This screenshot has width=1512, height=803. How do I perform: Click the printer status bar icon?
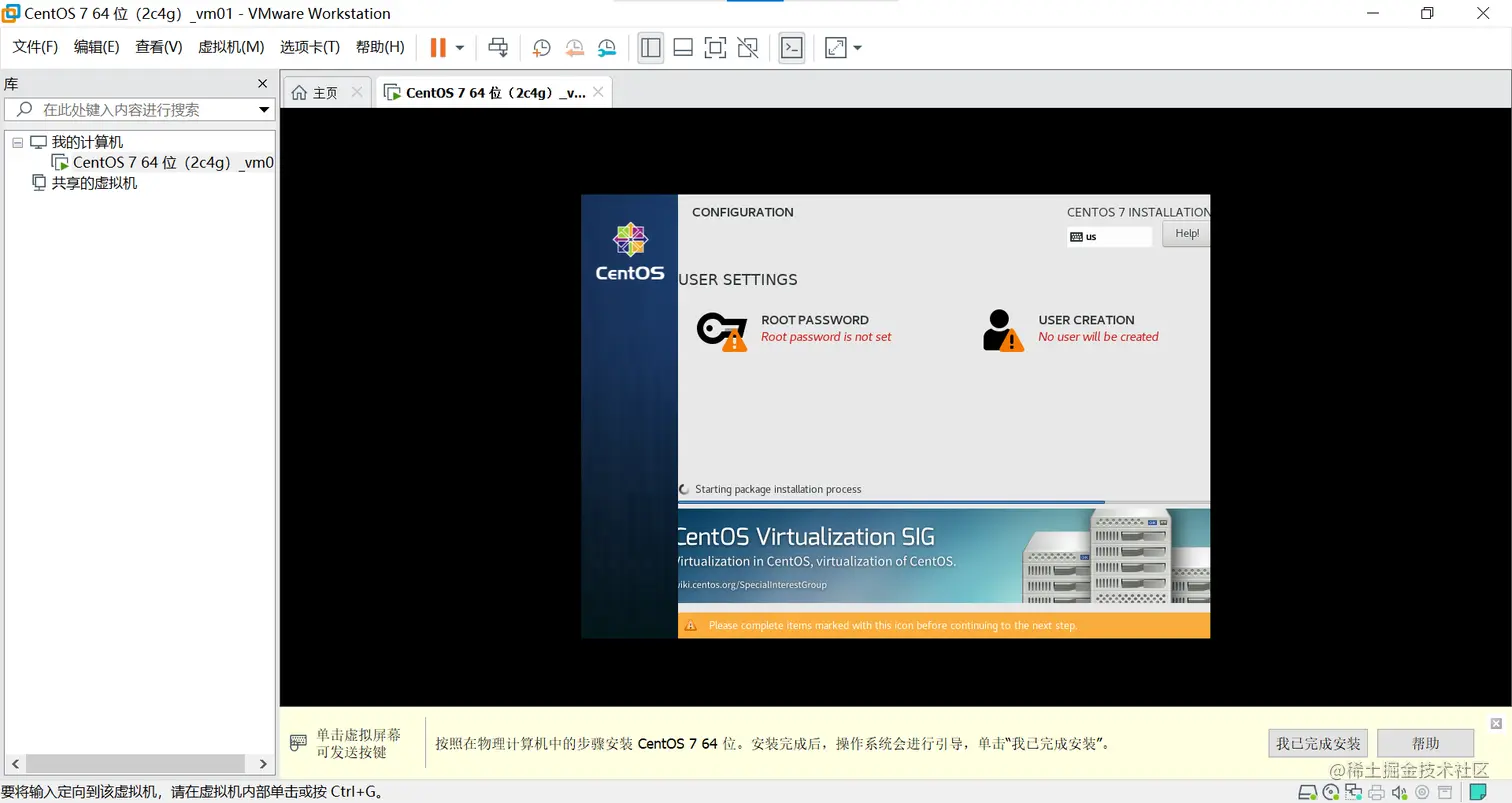tap(1376, 793)
